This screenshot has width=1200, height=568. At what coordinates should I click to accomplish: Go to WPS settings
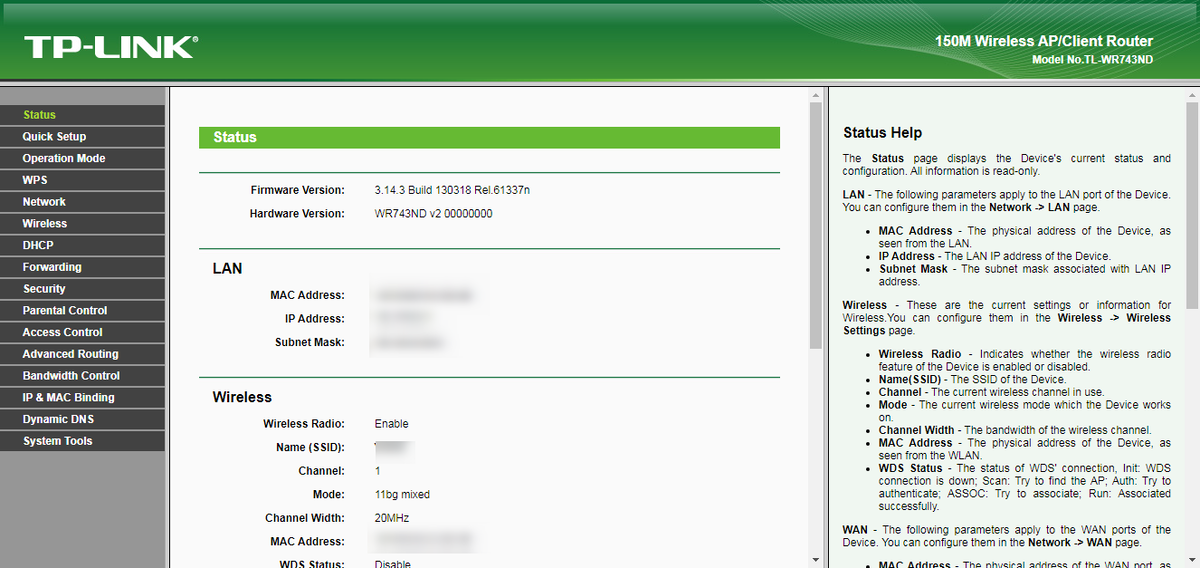tap(82, 180)
